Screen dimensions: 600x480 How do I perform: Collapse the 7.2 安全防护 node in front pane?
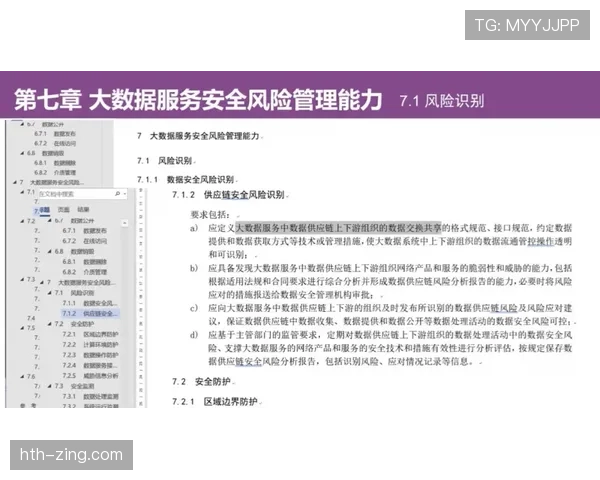[x=49, y=324]
